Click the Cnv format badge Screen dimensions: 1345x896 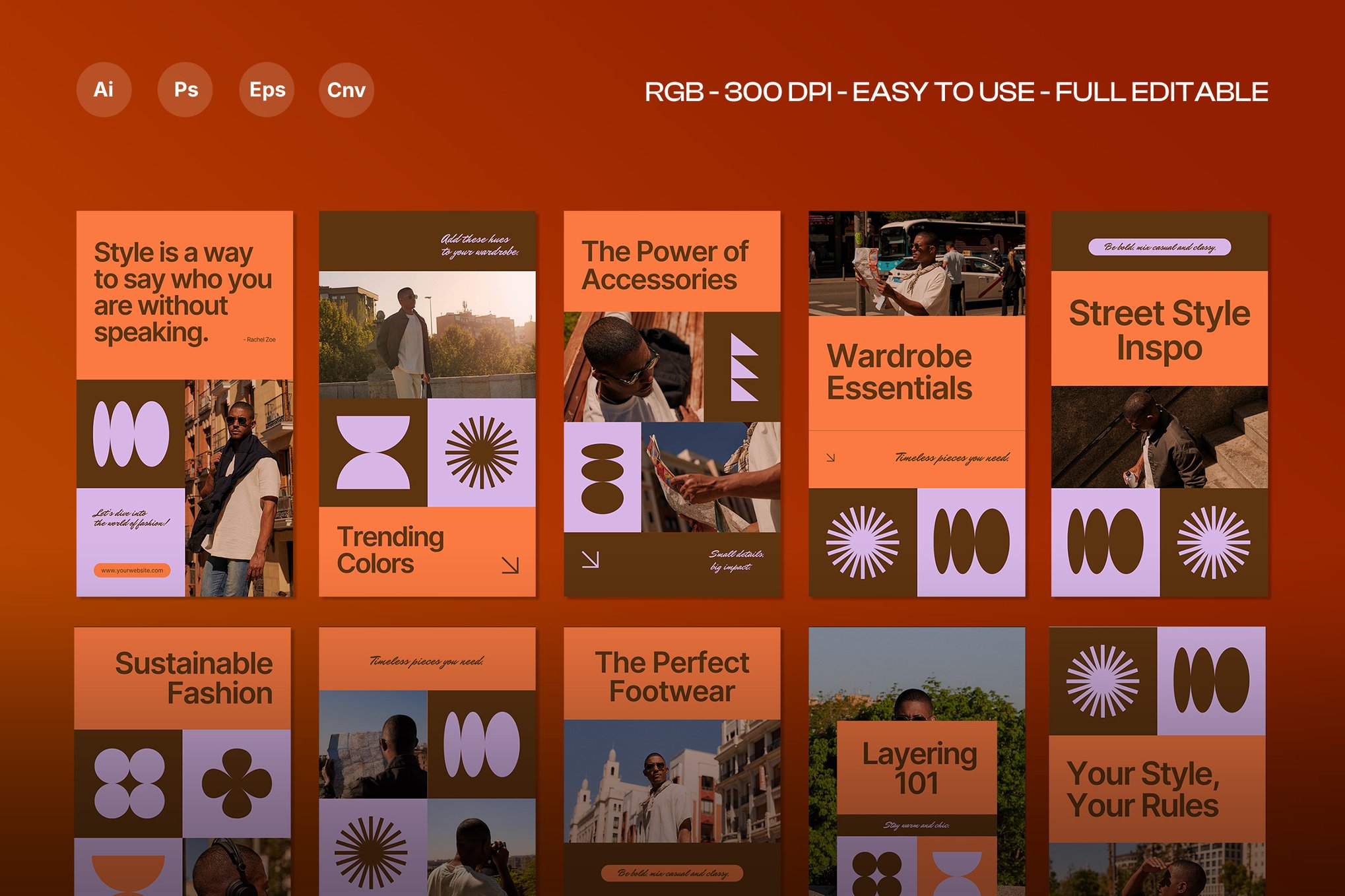coord(346,90)
